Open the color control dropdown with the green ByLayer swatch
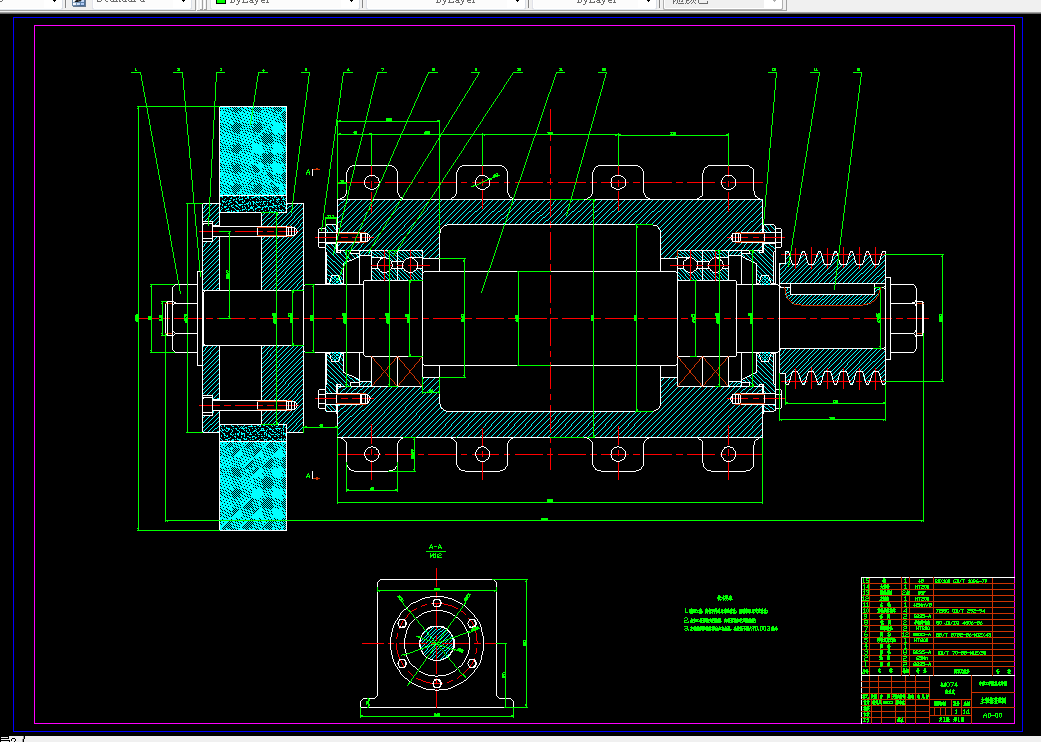 [286, 3]
